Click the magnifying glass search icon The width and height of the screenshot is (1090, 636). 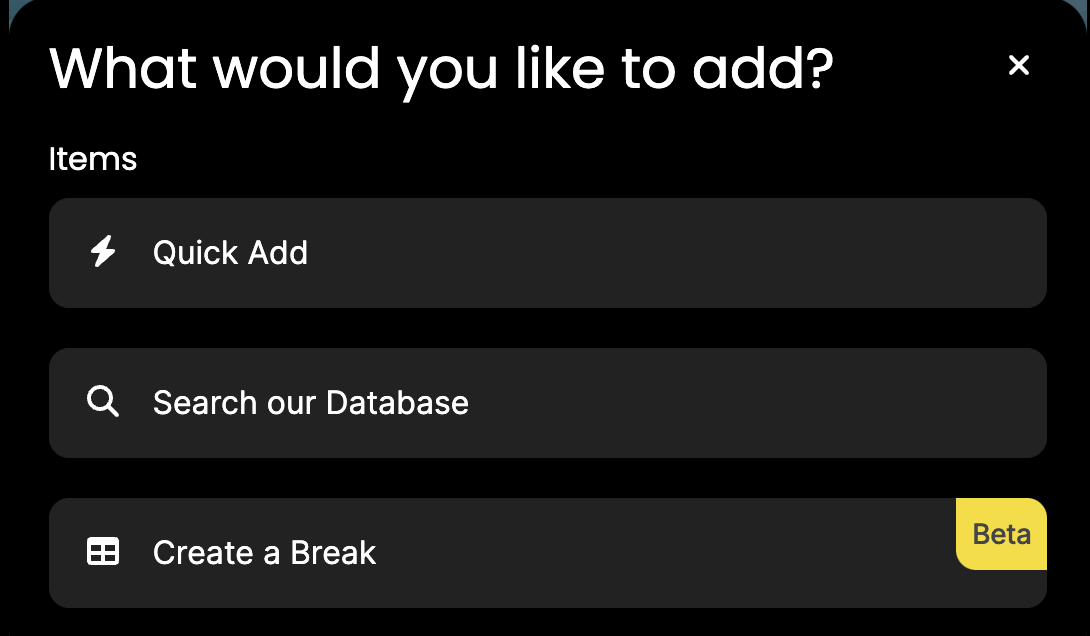pos(103,402)
